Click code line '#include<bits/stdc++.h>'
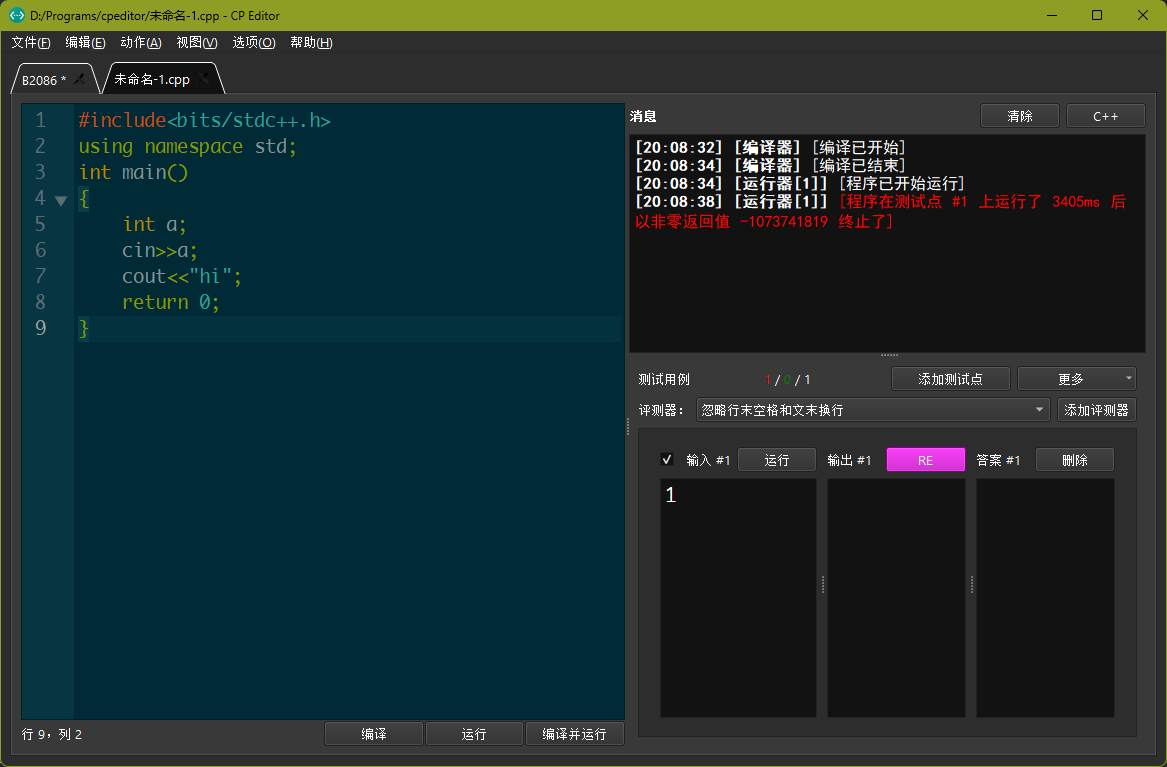The width and height of the screenshot is (1167, 767). 204,120
